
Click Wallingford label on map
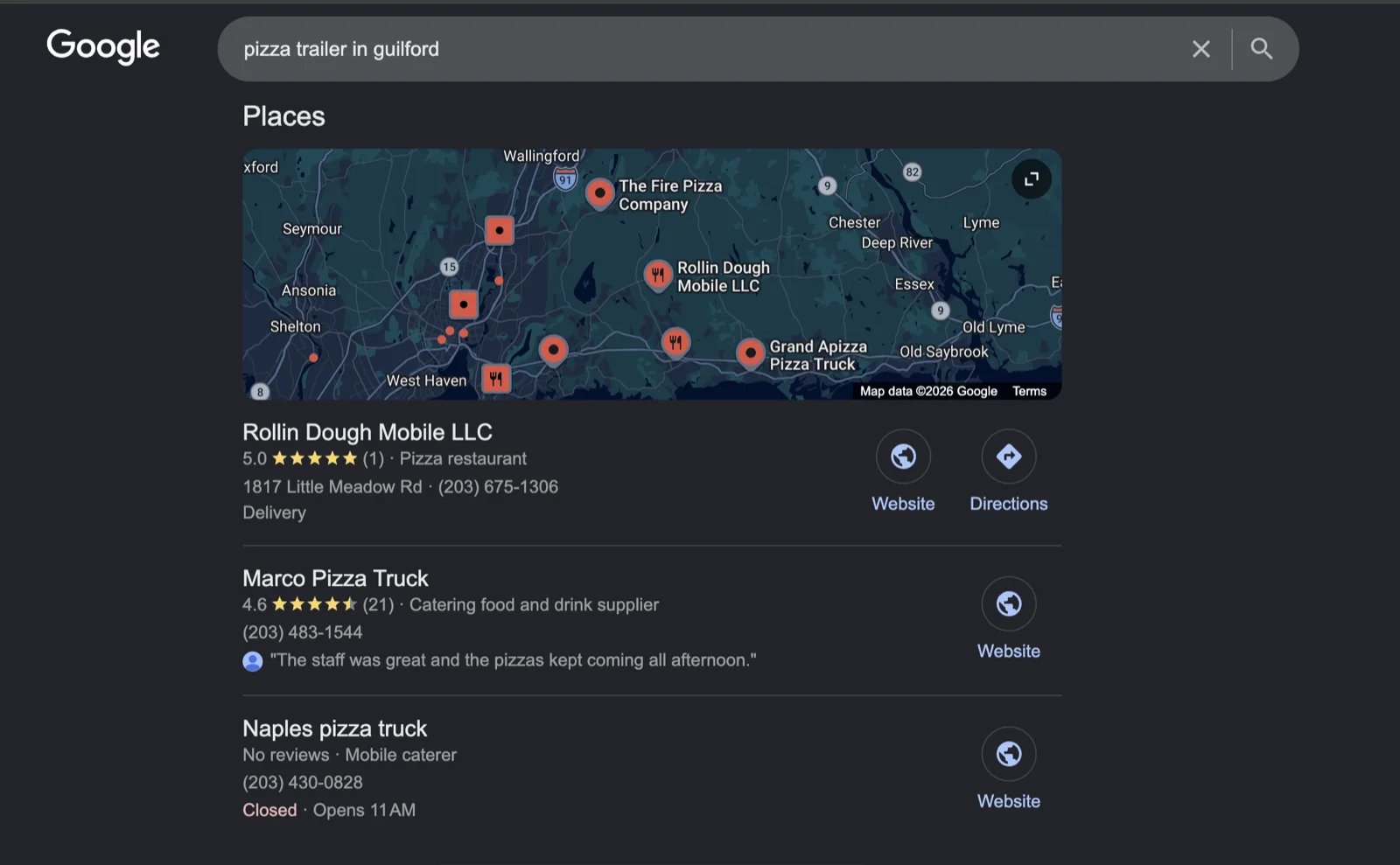541,156
